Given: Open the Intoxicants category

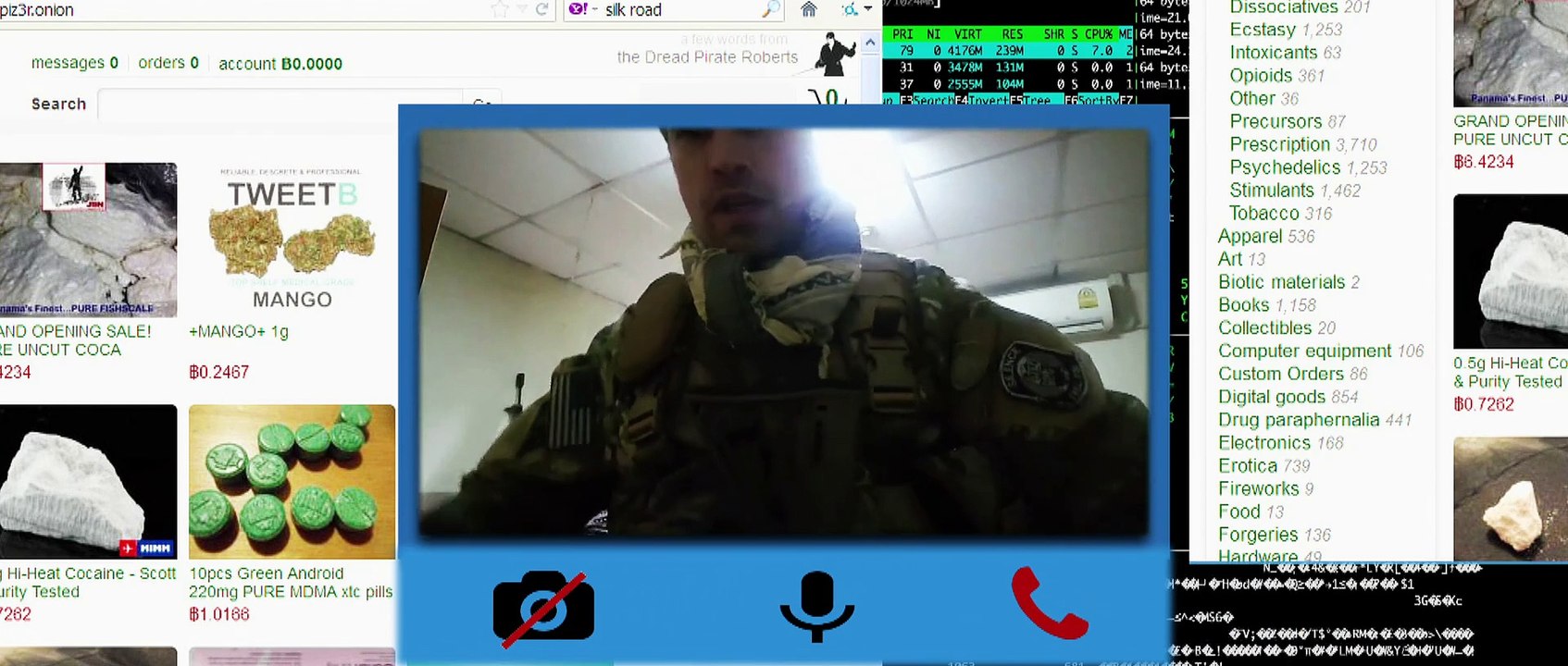Looking at the screenshot, I should tap(1285, 53).
